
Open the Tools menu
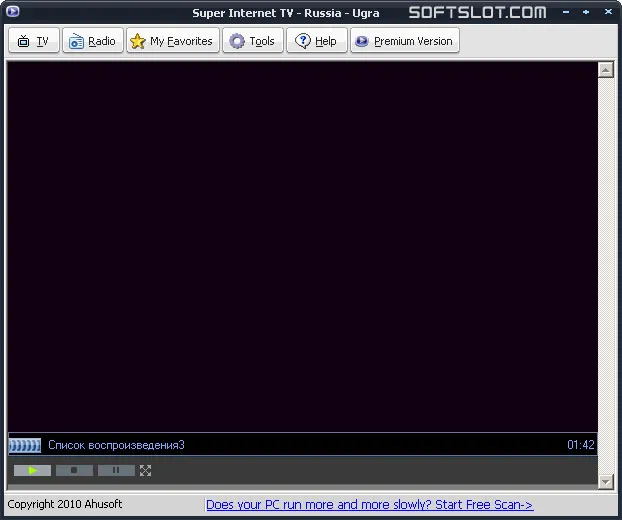coord(253,40)
